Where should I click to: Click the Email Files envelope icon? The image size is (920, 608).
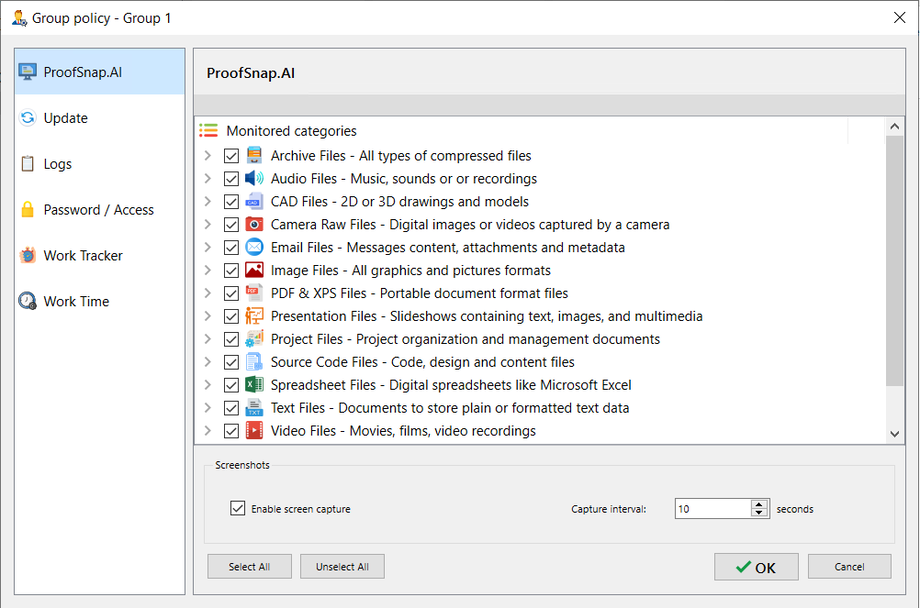point(254,247)
